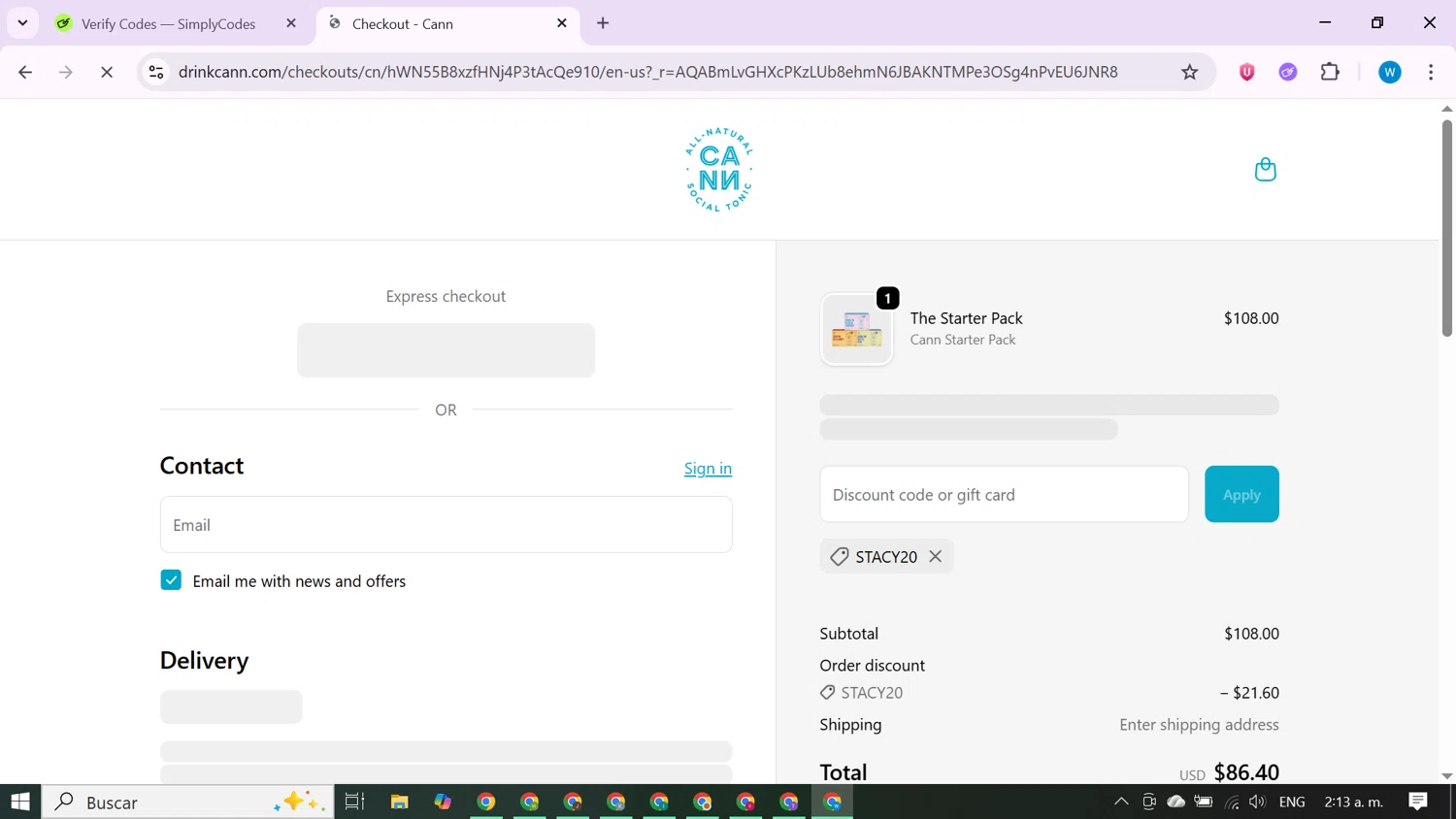The height and width of the screenshot is (819, 1456).
Task: Click the Subtotal $108.00 value
Action: (1251, 634)
